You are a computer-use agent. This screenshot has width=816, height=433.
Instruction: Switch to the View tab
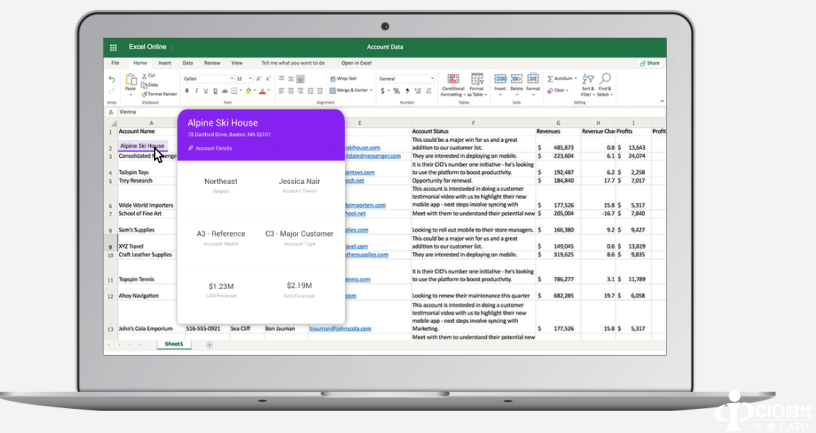coord(237,63)
